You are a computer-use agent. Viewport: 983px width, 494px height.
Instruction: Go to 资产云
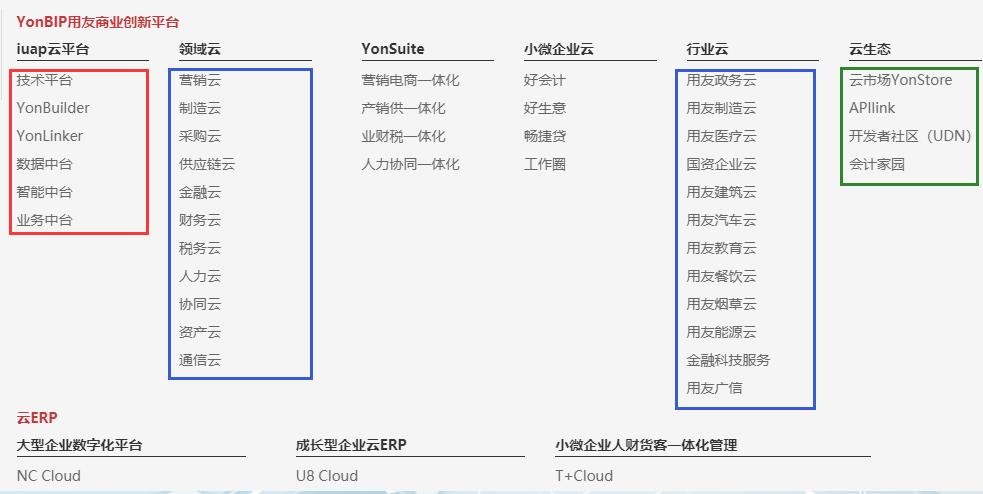200,332
